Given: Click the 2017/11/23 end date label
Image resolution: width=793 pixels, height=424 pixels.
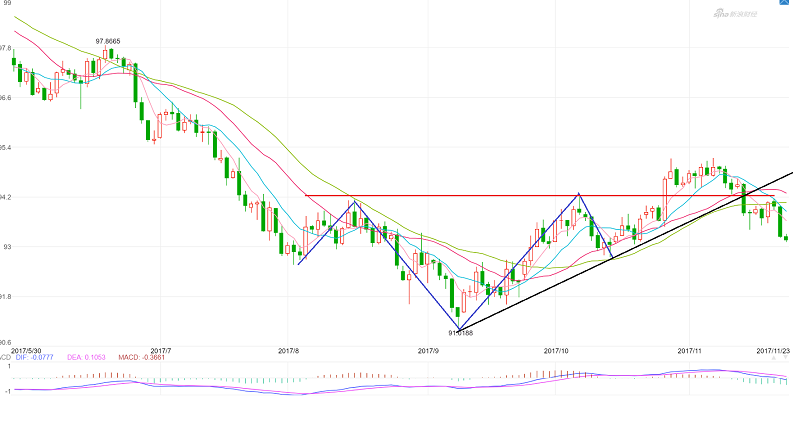Looking at the screenshot, I should pos(773,350).
